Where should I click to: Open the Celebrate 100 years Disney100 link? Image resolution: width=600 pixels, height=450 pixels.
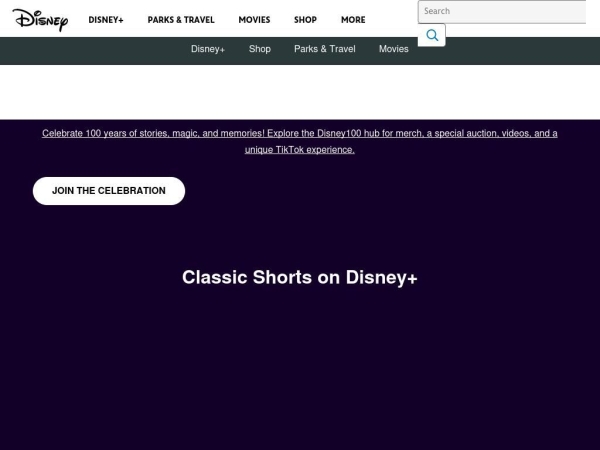[300, 141]
